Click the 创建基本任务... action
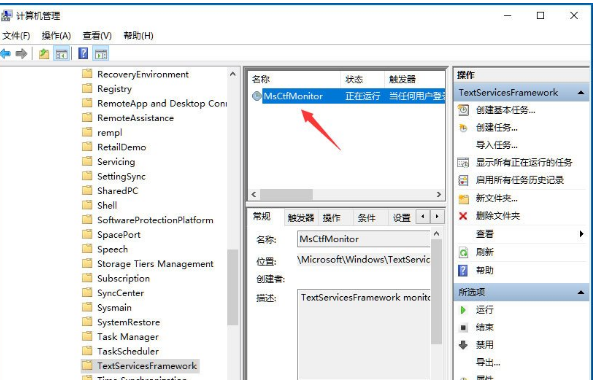 (x=505, y=110)
